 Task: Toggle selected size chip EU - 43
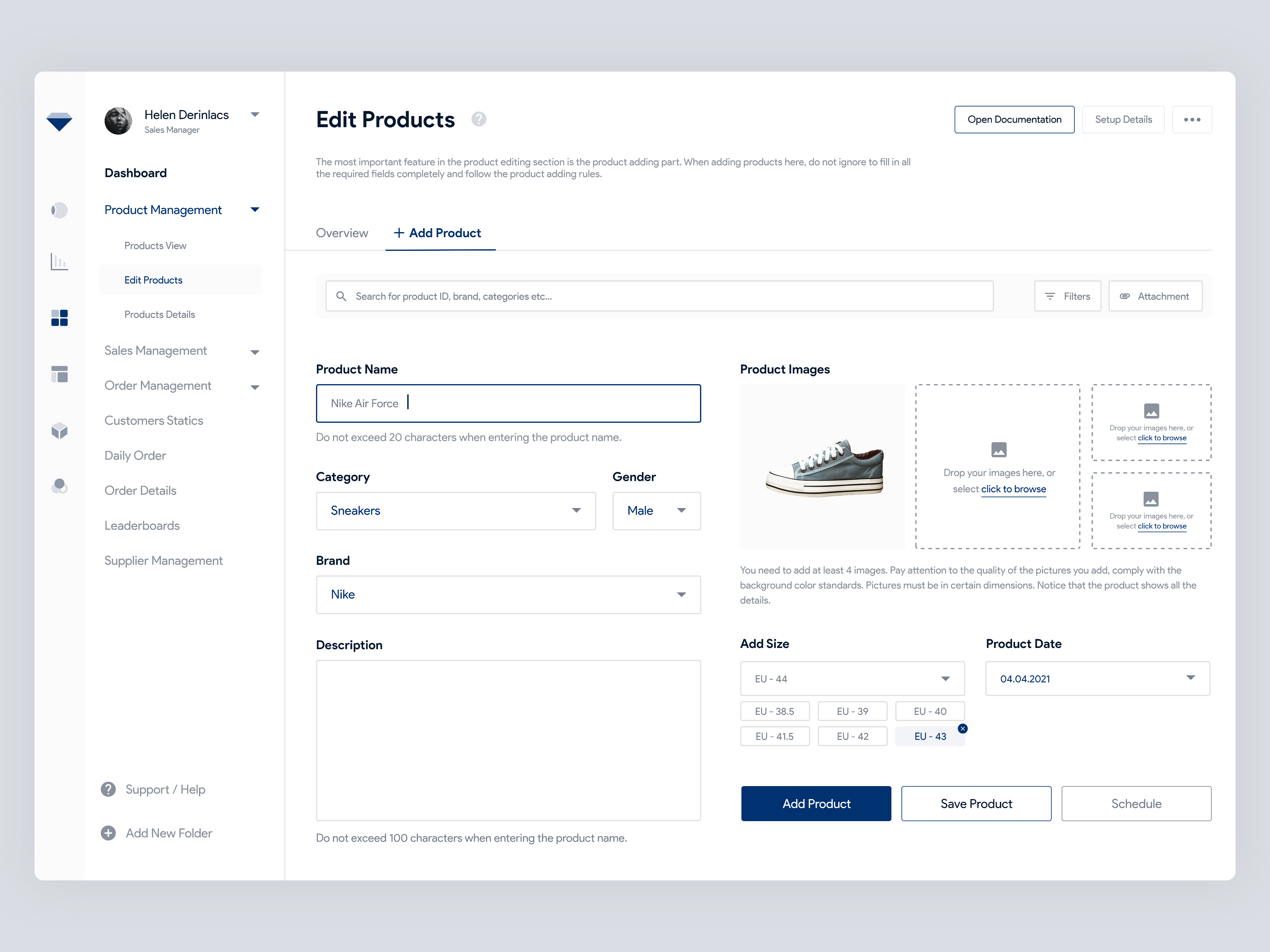point(930,736)
